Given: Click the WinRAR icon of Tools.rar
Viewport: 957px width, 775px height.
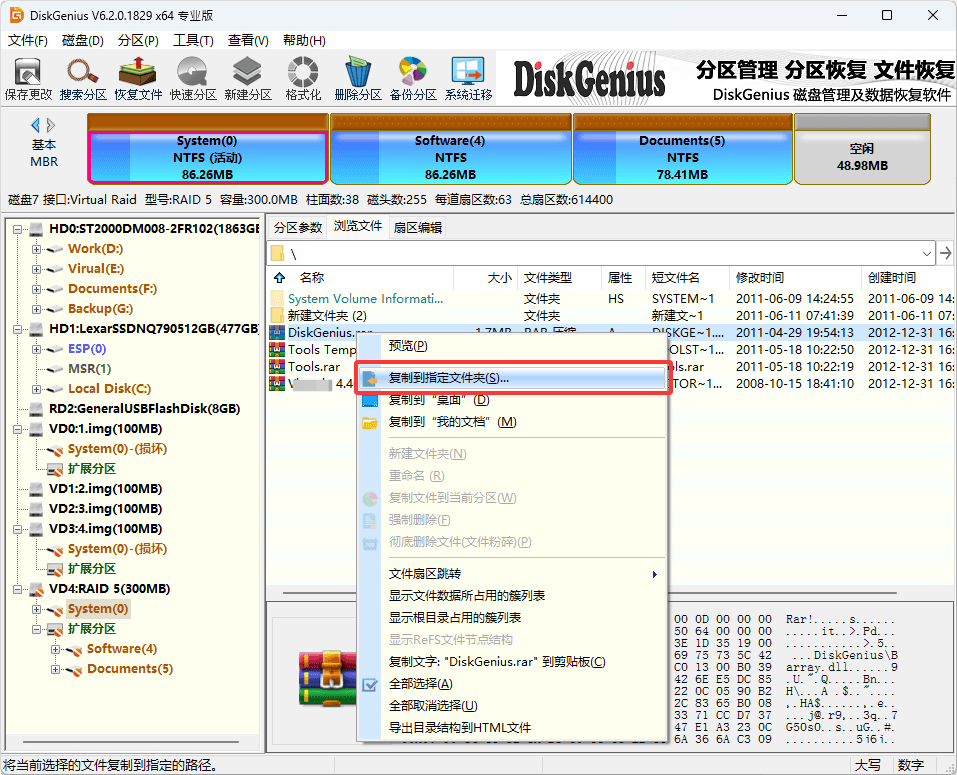Looking at the screenshot, I should (x=277, y=366).
